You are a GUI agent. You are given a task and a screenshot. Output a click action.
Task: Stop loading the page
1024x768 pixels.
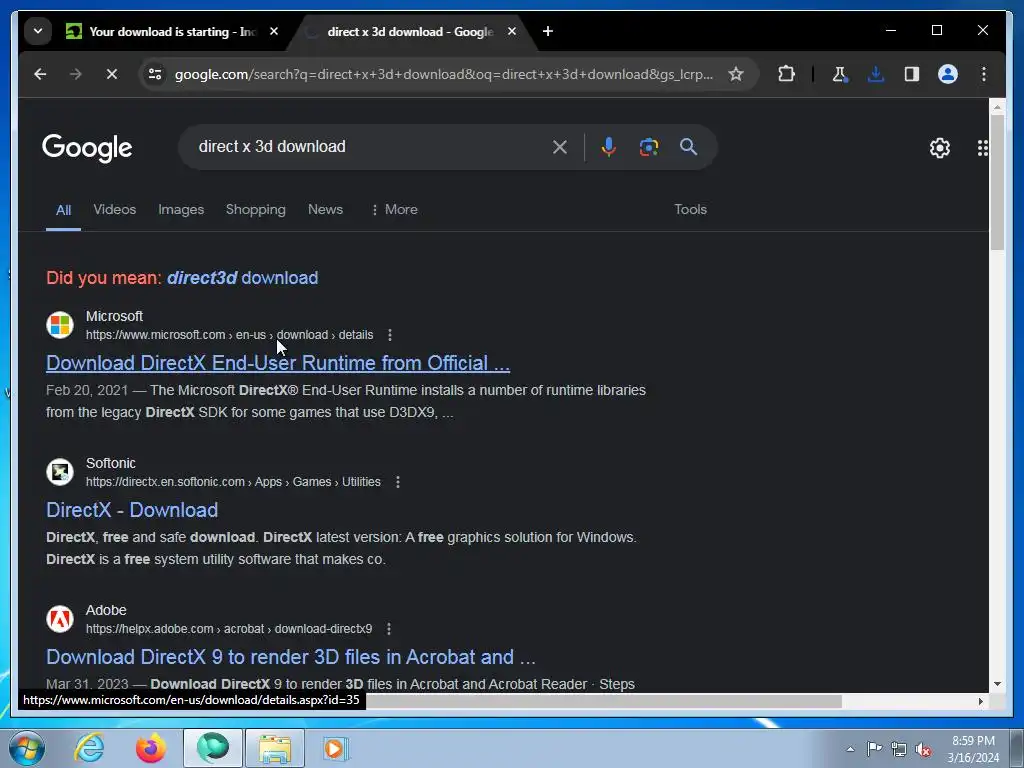[112, 74]
